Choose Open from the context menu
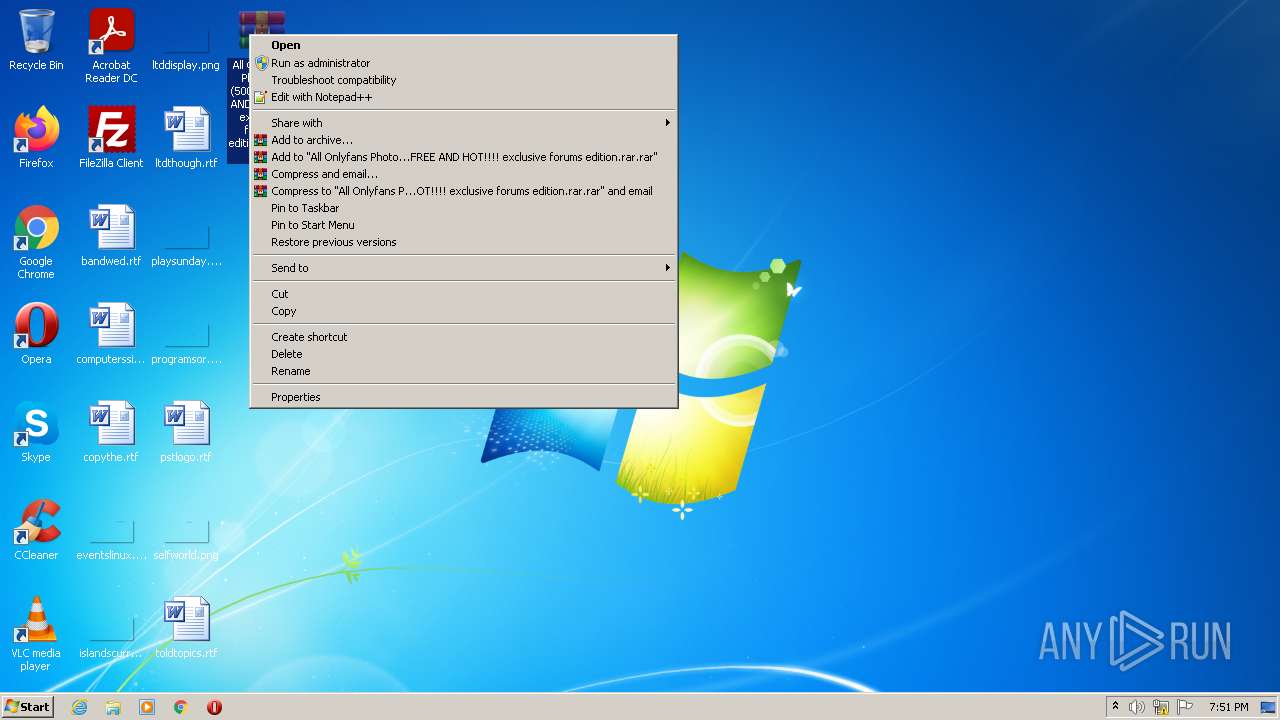Image resolution: width=1280 pixels, height=720 pixels. 463,45
